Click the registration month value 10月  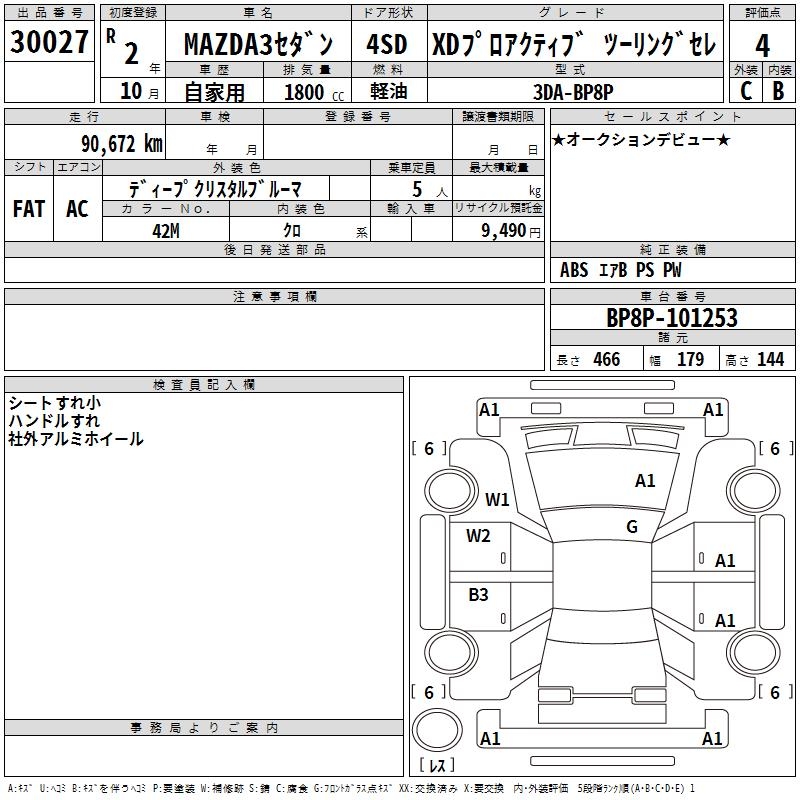(139, 91)
